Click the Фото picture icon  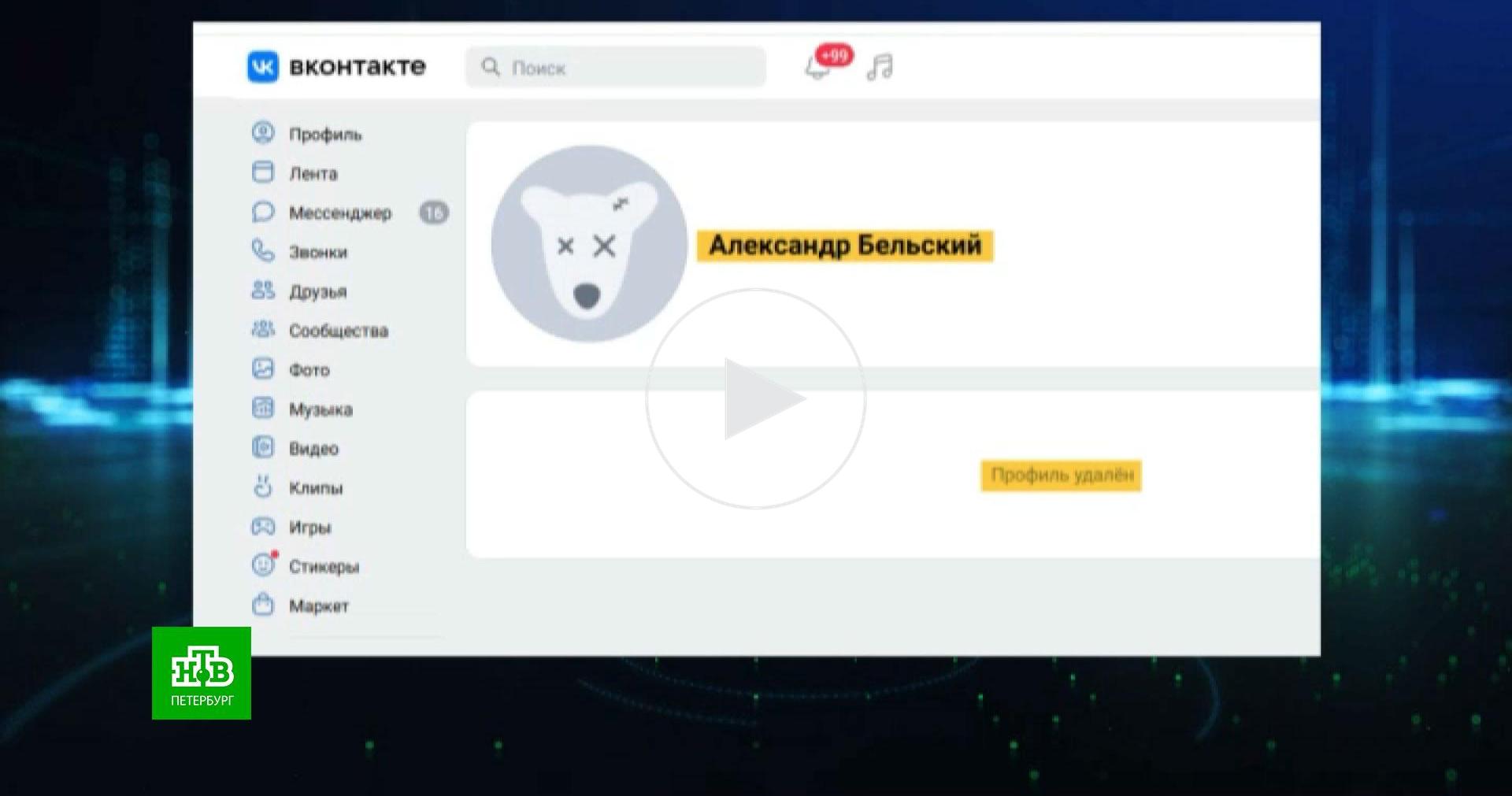[x=262, y=368]
